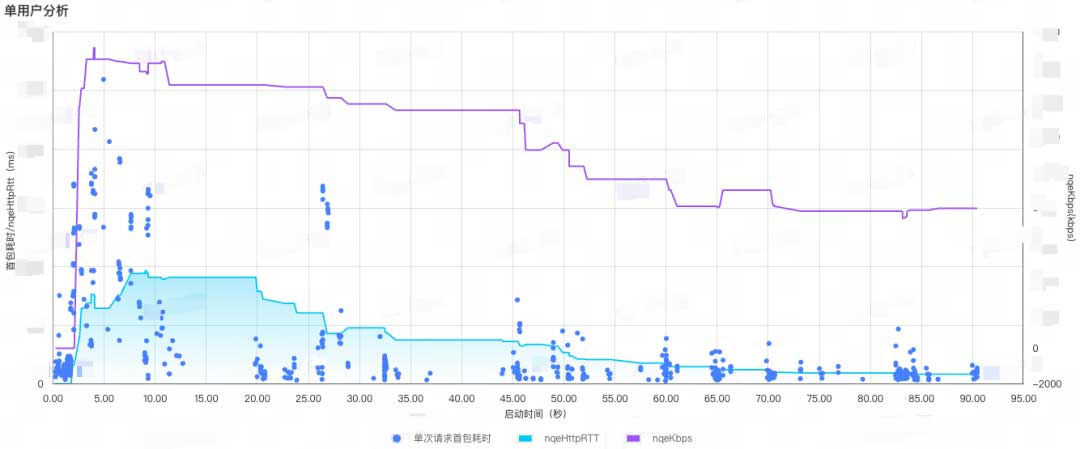Click the 90.00 x-axis tick label
Image resolution: width=1080 pixels, height=449 pixels.
(x=972, y=398)
